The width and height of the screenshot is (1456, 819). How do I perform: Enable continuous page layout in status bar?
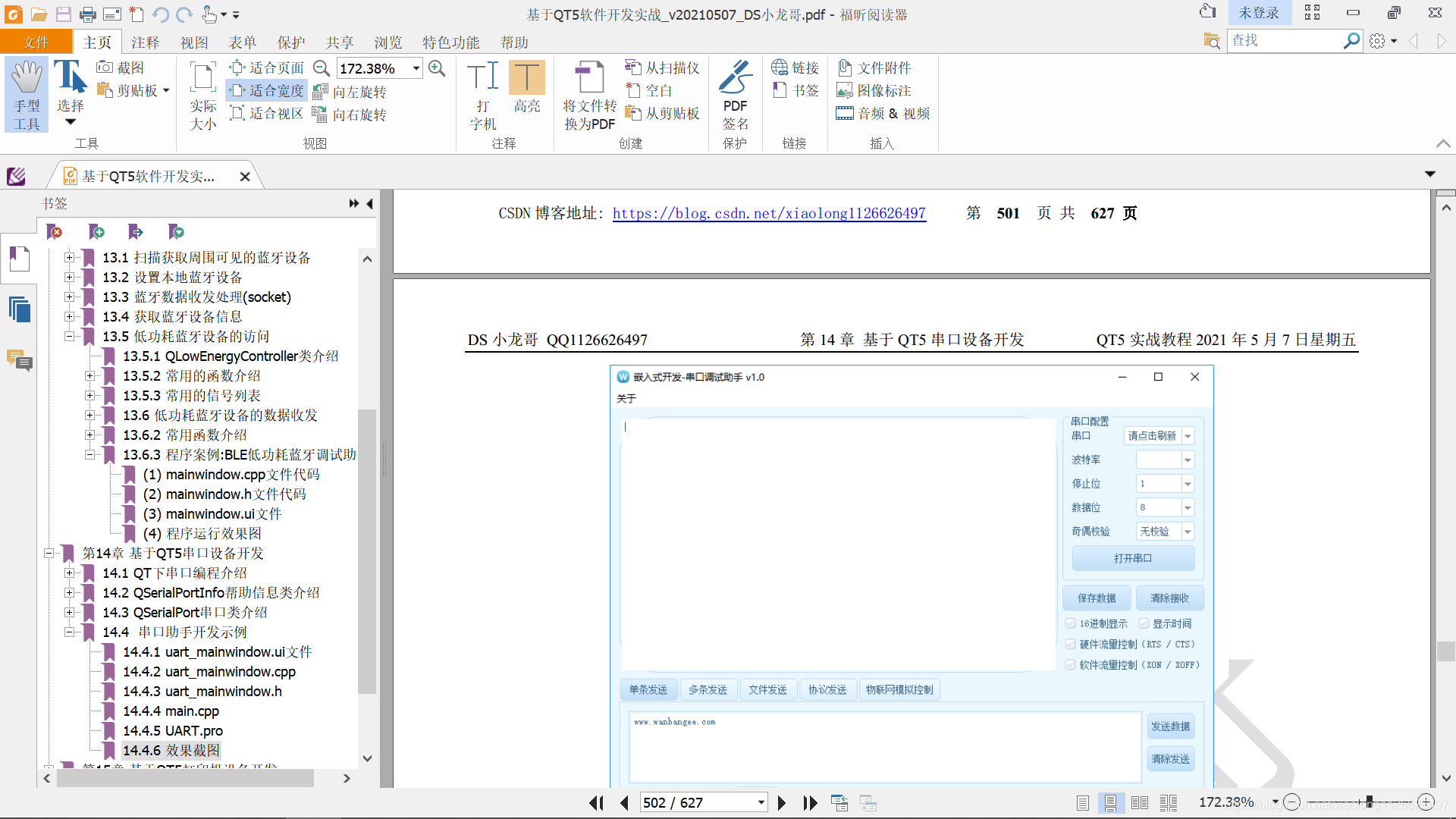(x=1110, y=802)
